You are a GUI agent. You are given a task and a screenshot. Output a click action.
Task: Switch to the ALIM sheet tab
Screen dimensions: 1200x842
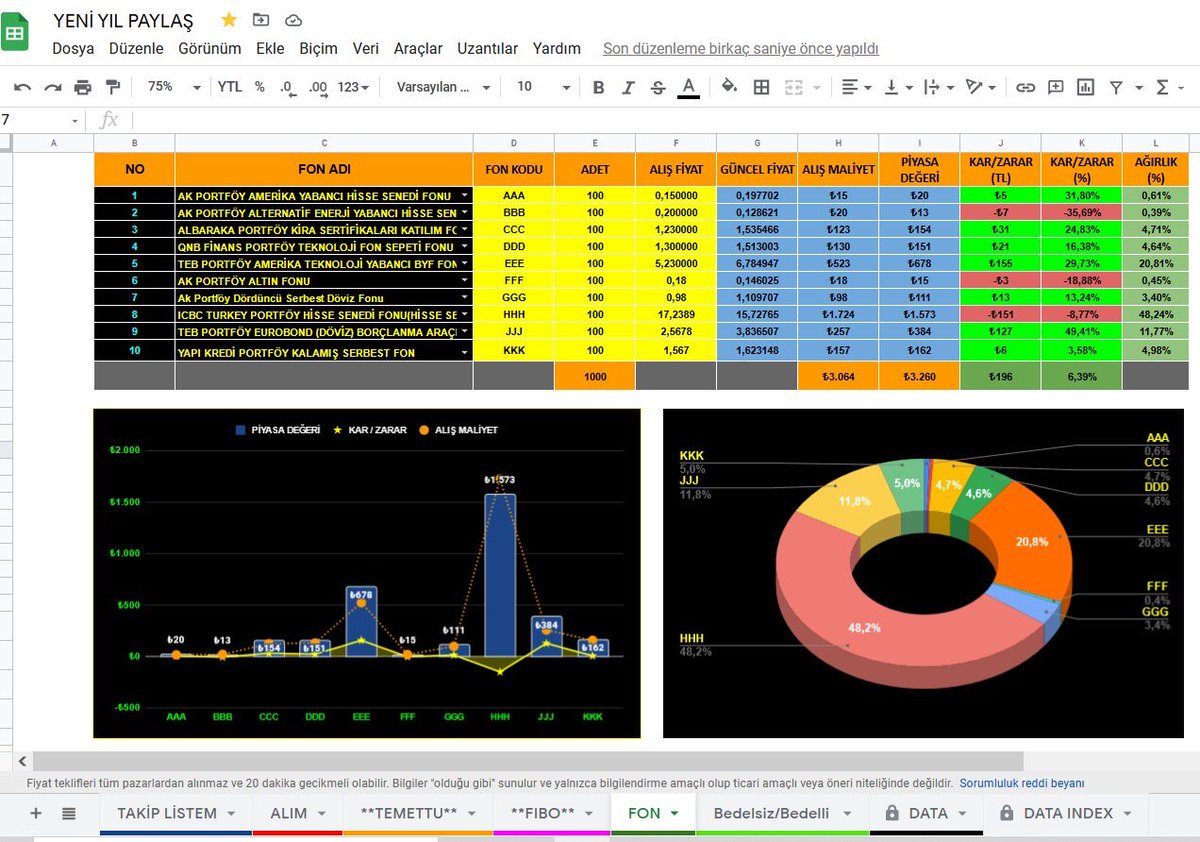tap(298, 813)
